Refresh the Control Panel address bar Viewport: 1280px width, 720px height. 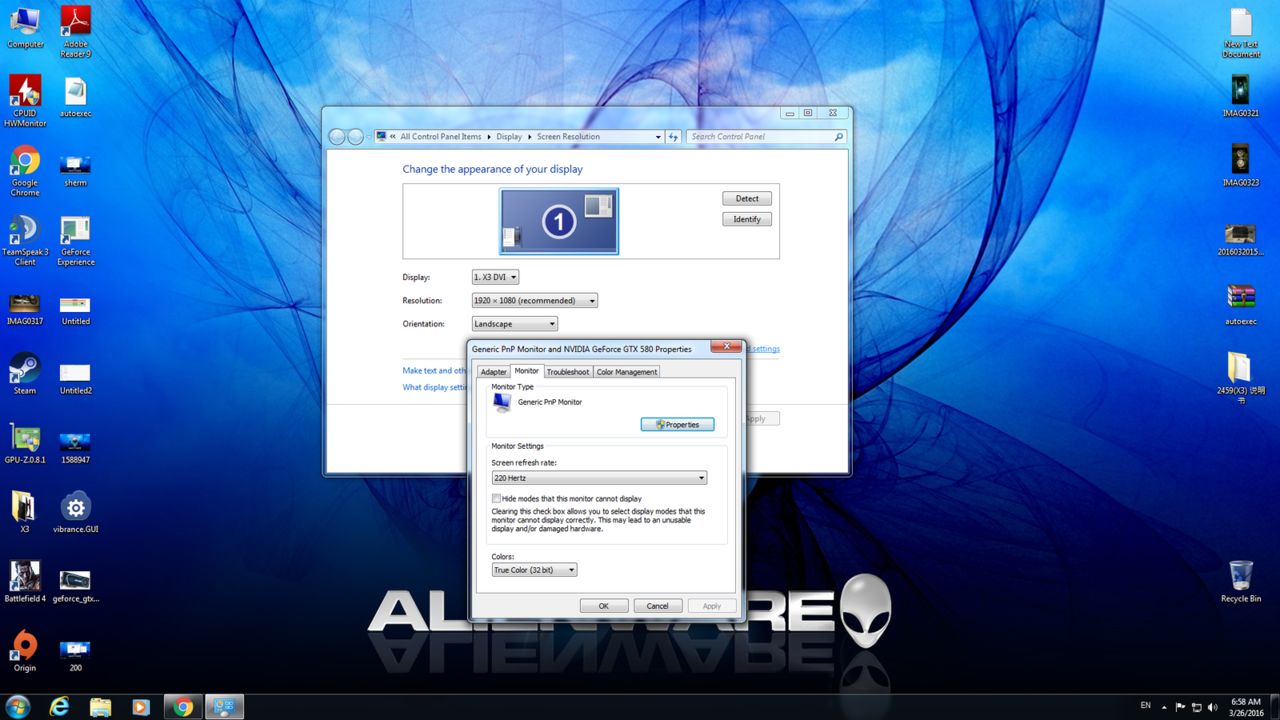pyautogui.click(x=674, y=137)
